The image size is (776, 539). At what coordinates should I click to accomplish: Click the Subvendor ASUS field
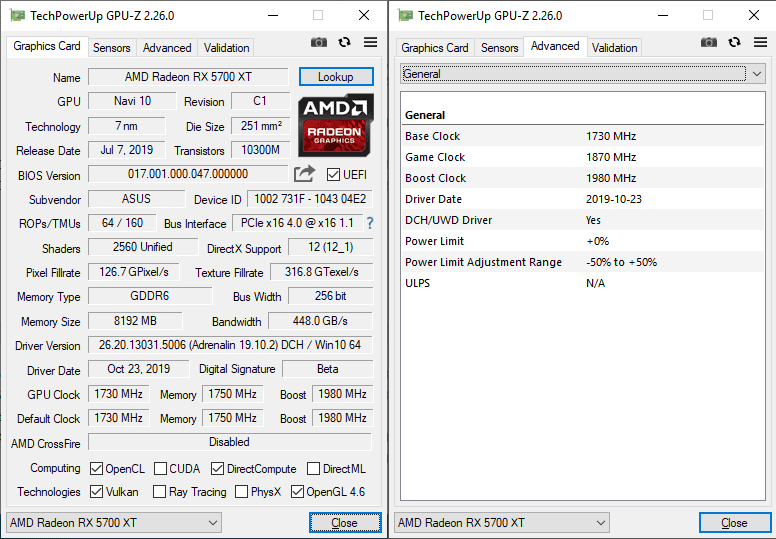coord(137,199)
